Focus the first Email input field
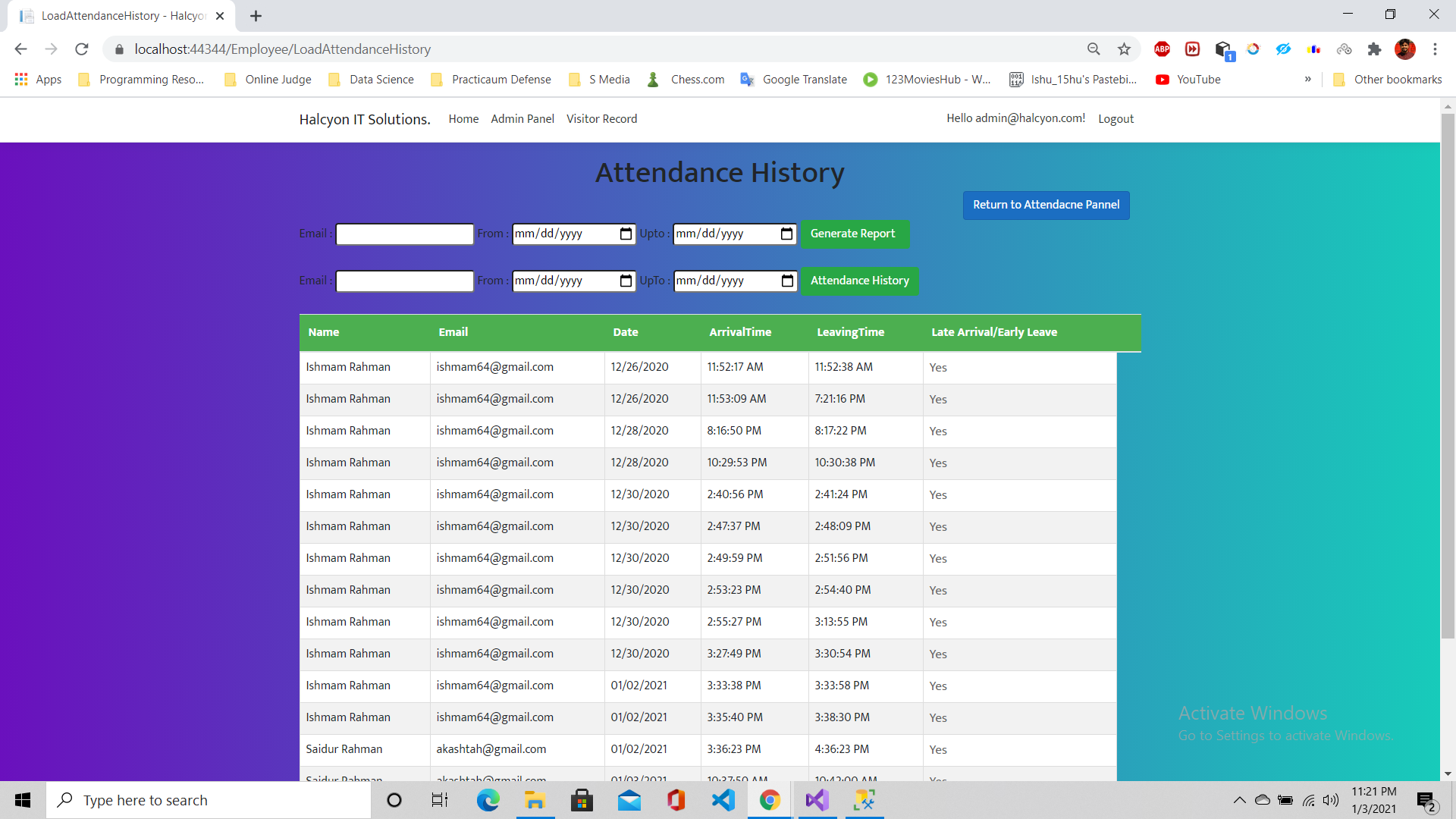 pos(405,234)
